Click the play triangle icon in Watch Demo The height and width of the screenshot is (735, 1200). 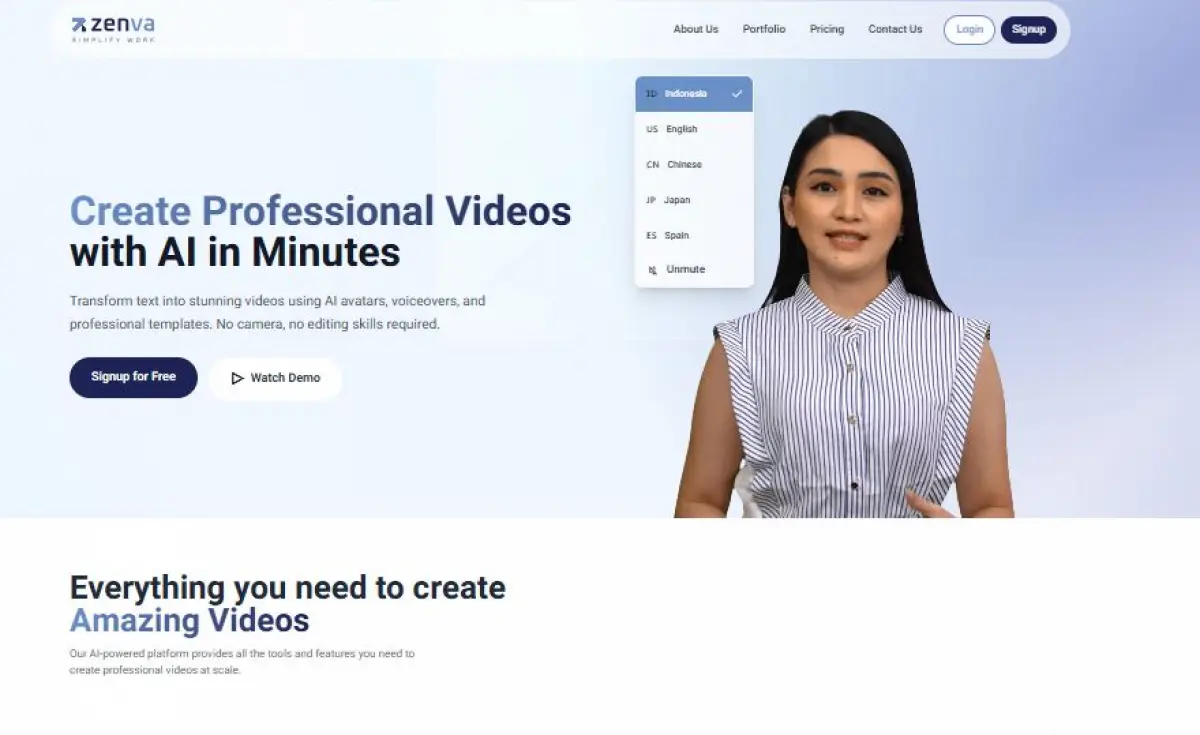click(x=237, y=378)
